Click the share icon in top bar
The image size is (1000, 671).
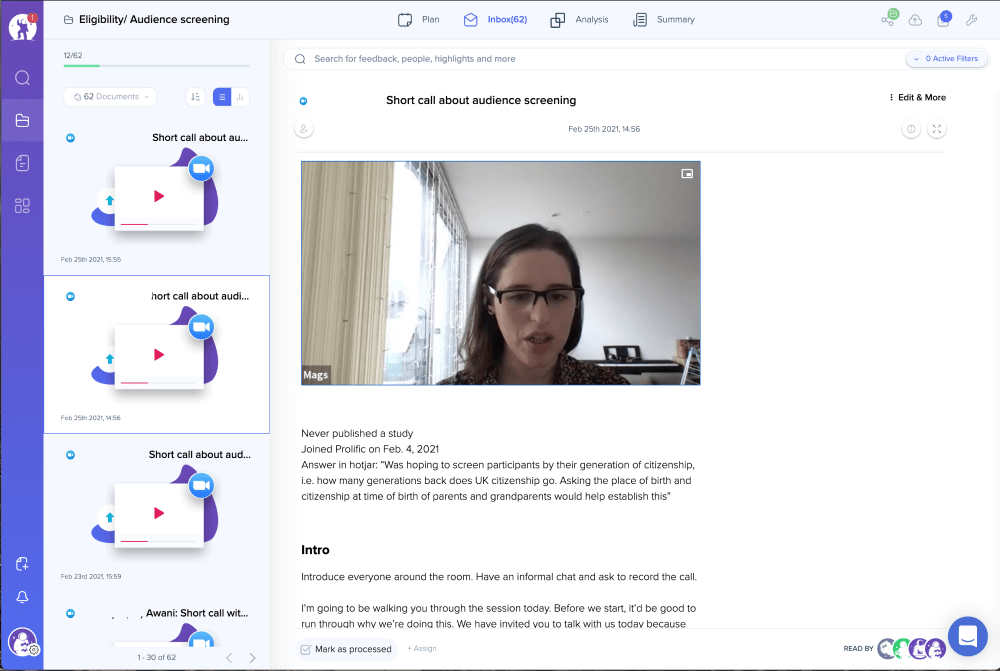(x=888, y=18)
